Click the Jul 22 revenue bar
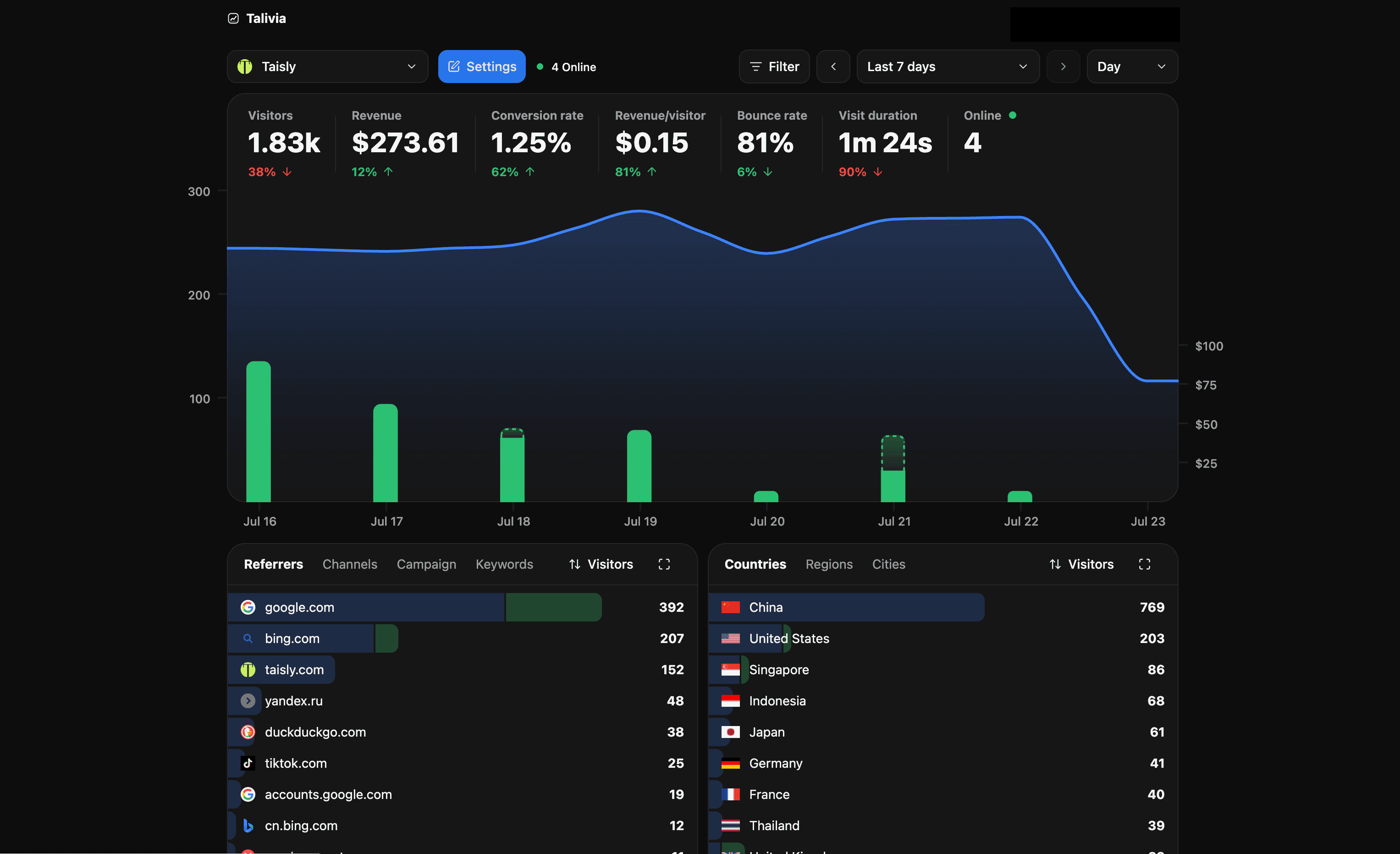Viewport: 1400px width, 854px height. coord(1020,496)
